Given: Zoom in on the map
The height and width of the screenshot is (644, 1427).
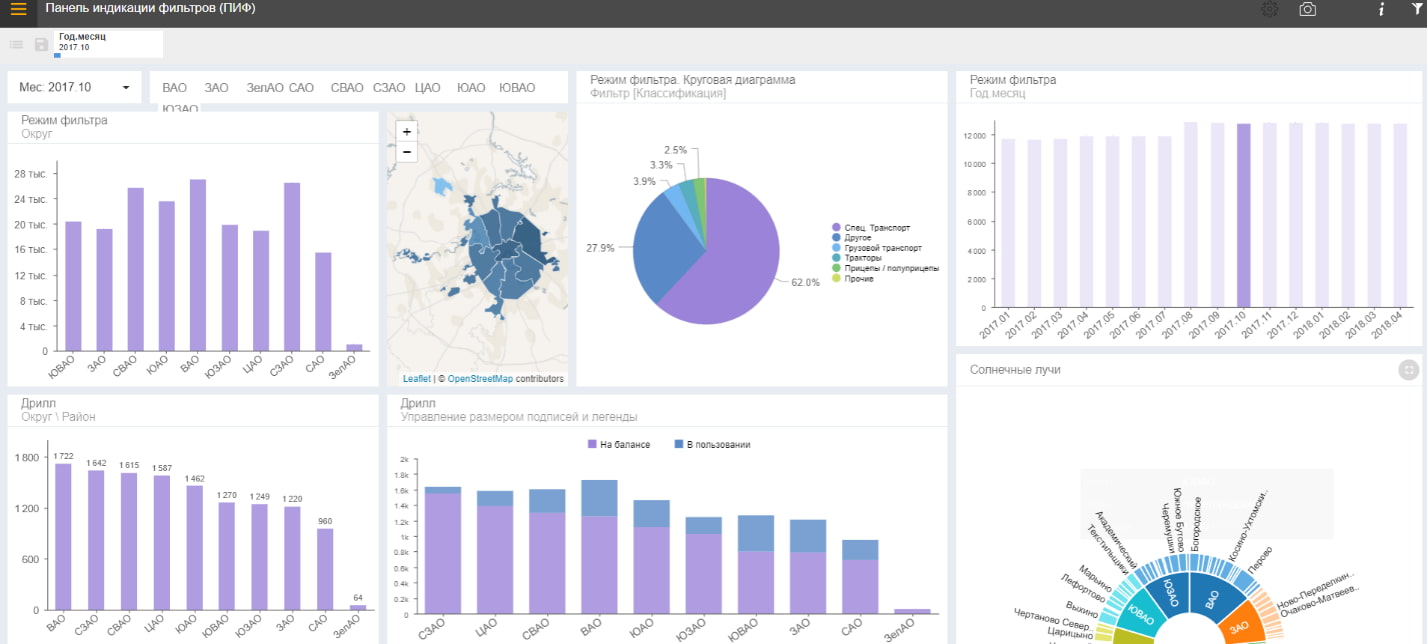Looking at the screenshot, I should click(406, 131).
